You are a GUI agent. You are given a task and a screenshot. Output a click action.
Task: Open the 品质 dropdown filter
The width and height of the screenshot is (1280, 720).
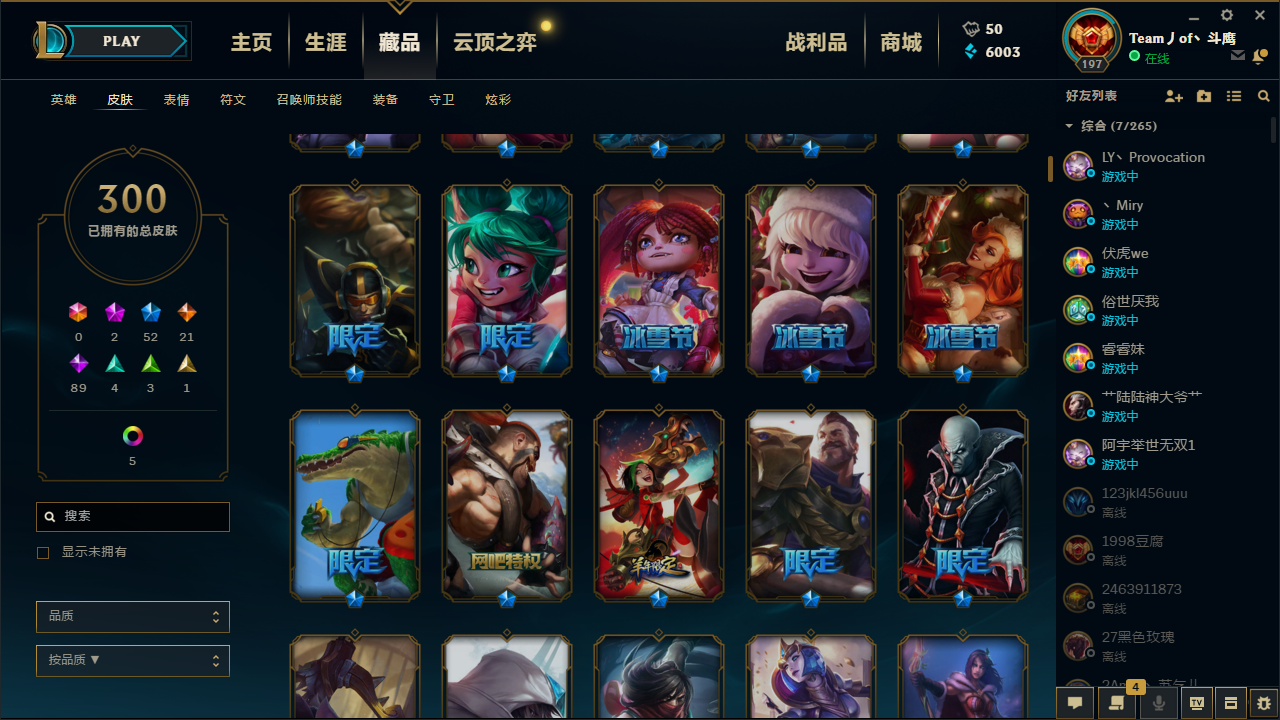(x=133, y=617)
